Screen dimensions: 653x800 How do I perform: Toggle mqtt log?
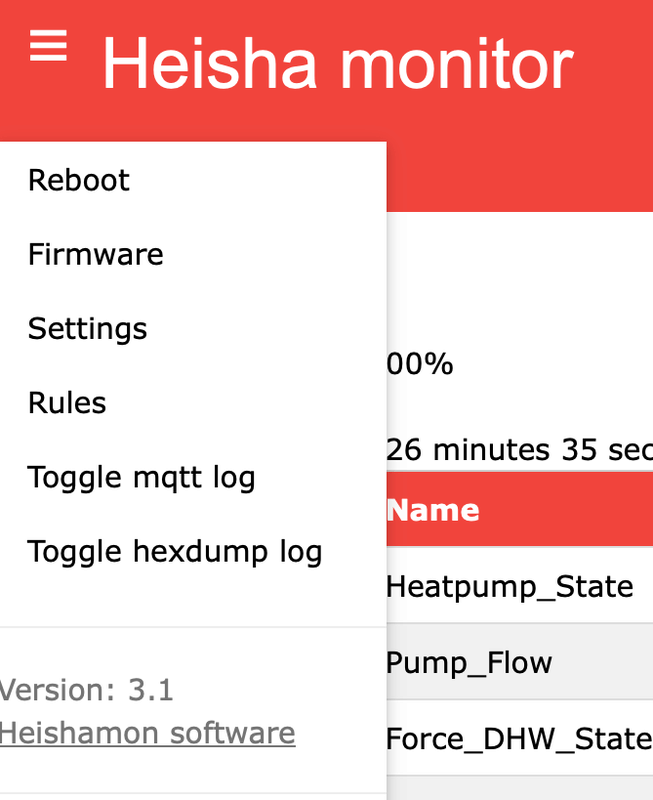coord(141,477)
